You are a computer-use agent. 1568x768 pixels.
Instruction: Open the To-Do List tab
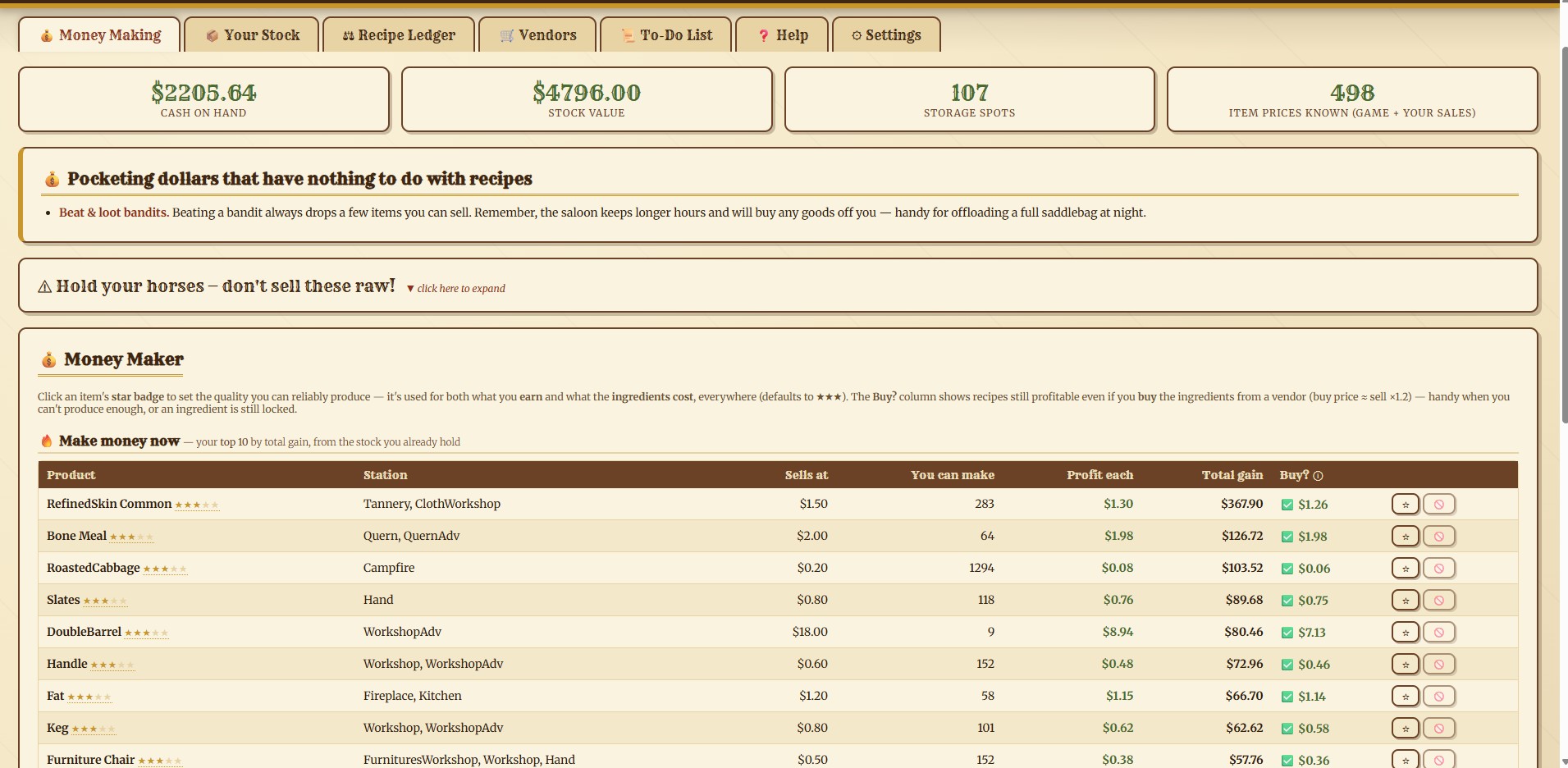point(665,35)
